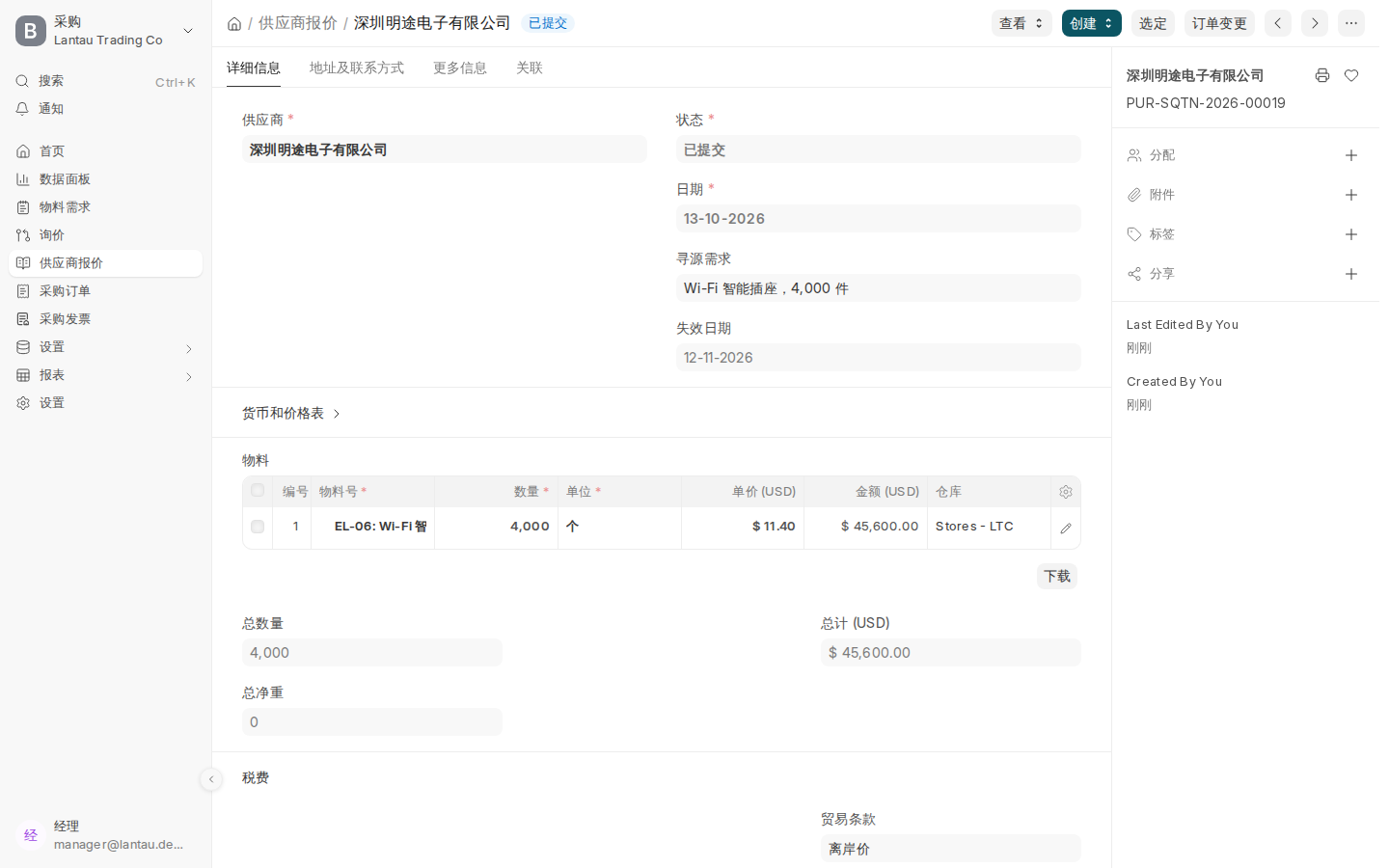The image size is (1389, 868).
Task: Switch to the 地址及联系方式 tab
Action: coord(357,68)
